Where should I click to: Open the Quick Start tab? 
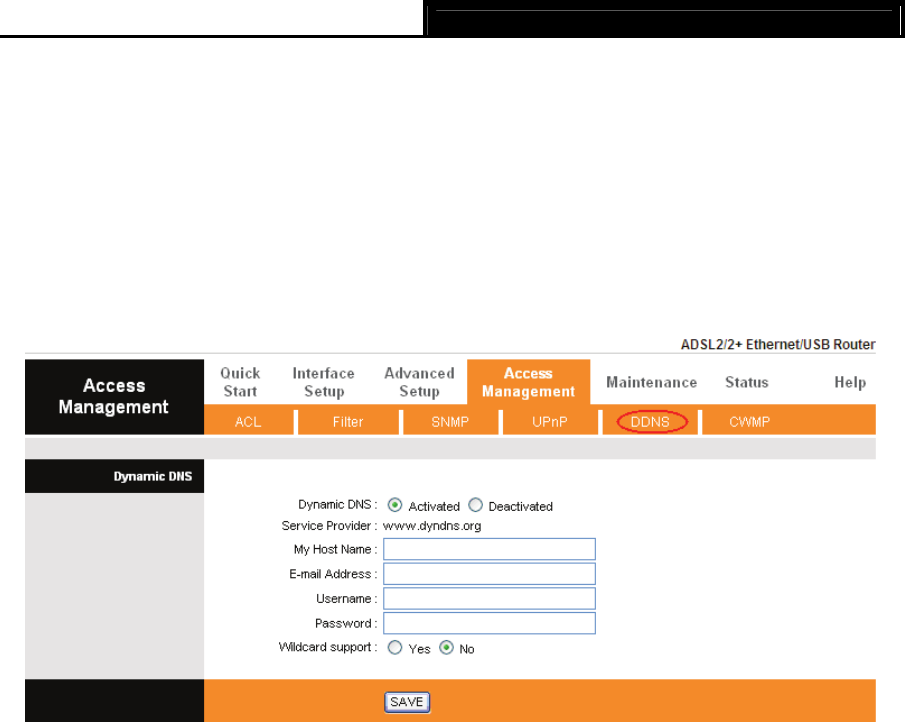click(240, 382)
